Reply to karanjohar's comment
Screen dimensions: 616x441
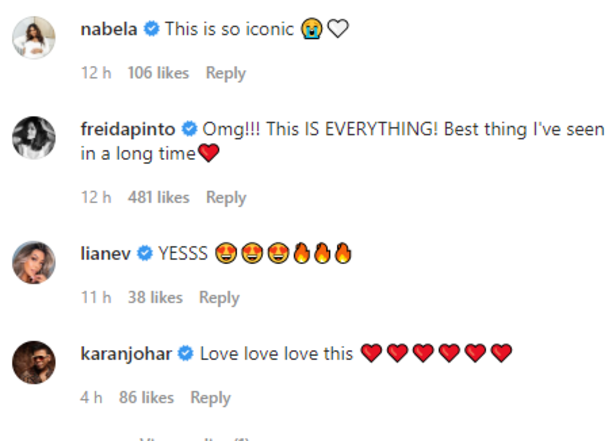(x=210, y=397)
